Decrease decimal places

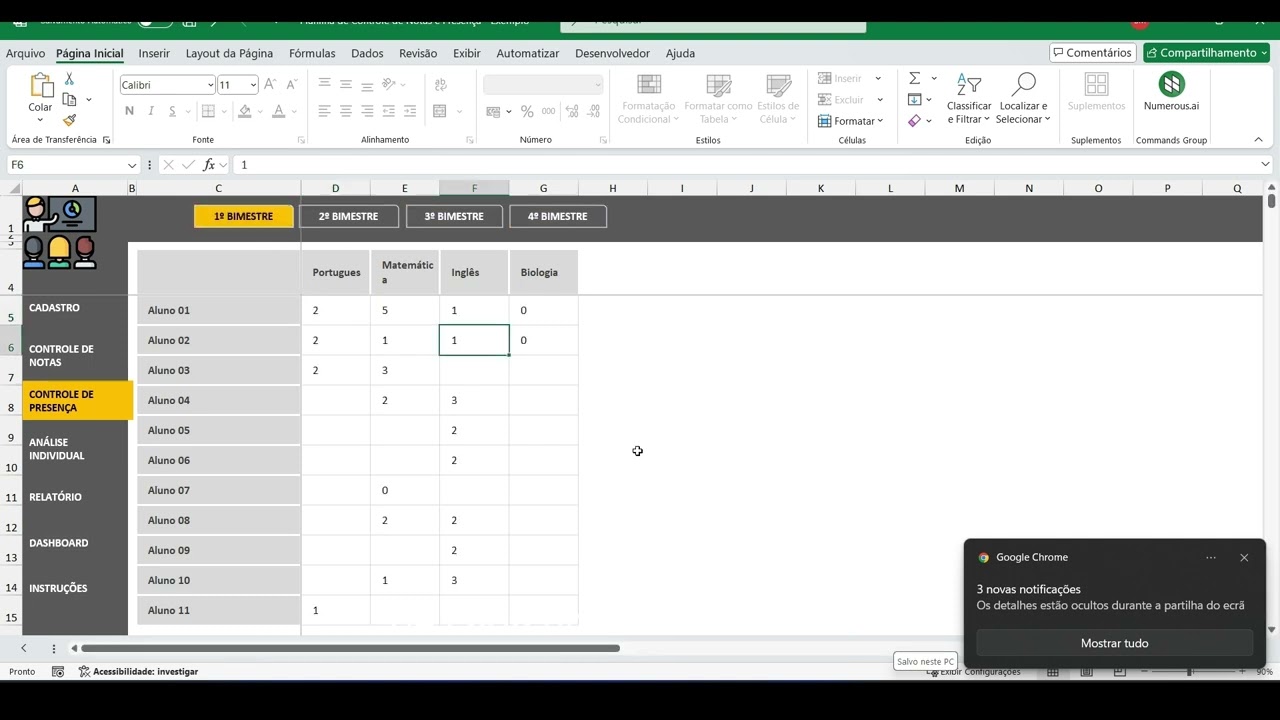[x=593, y=111]
